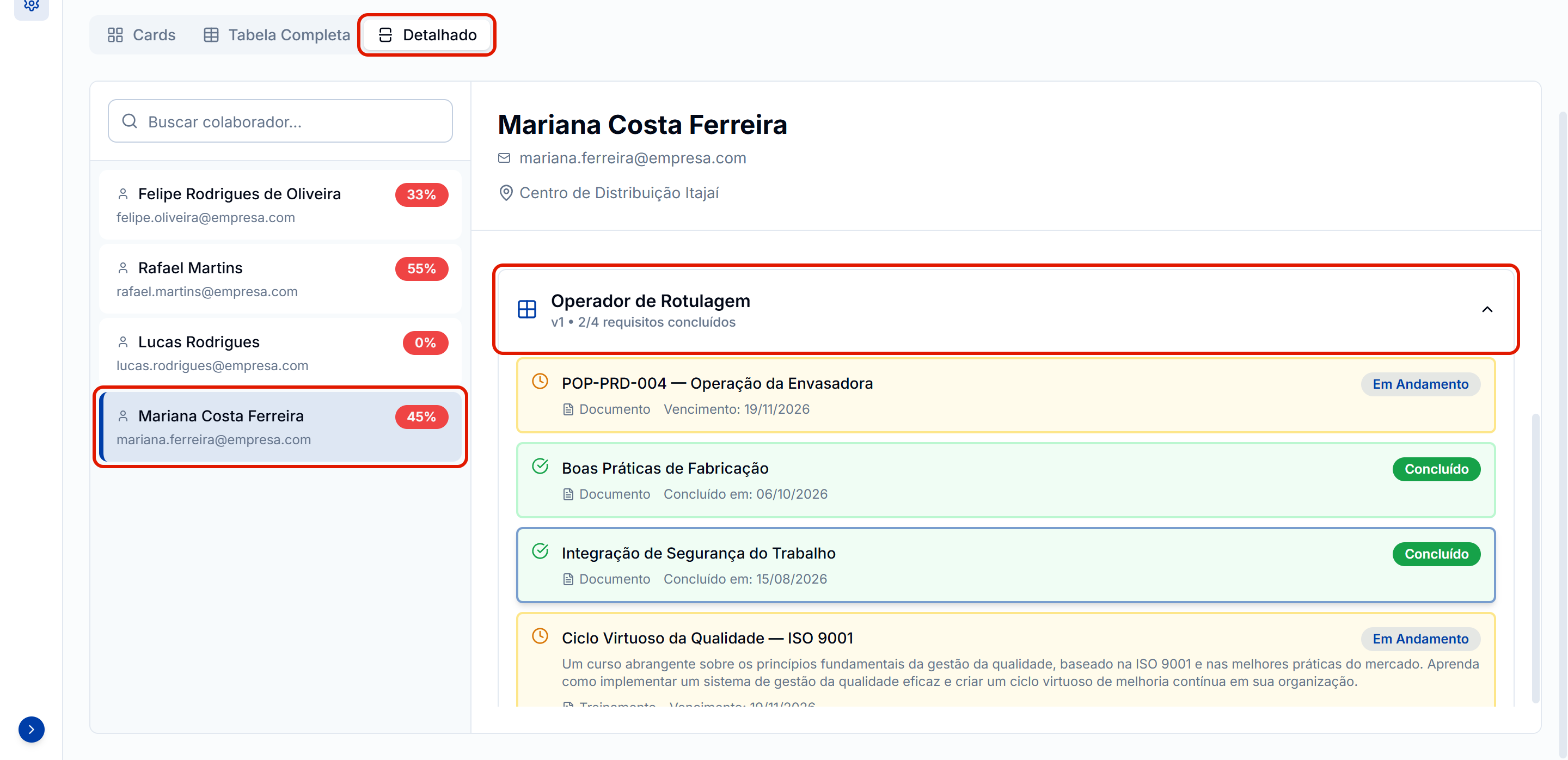Image resolution: width=1568 pixels, height=760 pixels.
Task: Click the 45% progress badge for Mariana
Action: click(x=422, y=418)
